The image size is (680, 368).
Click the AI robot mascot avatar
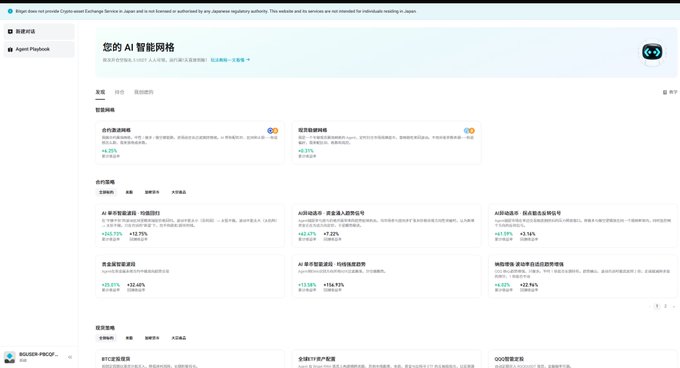pyautogui.click(x=652, y=52)
